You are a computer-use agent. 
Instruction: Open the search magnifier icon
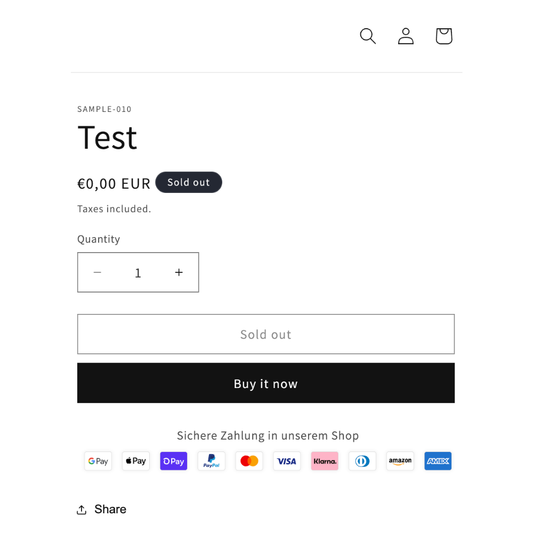tap(368, 36)
